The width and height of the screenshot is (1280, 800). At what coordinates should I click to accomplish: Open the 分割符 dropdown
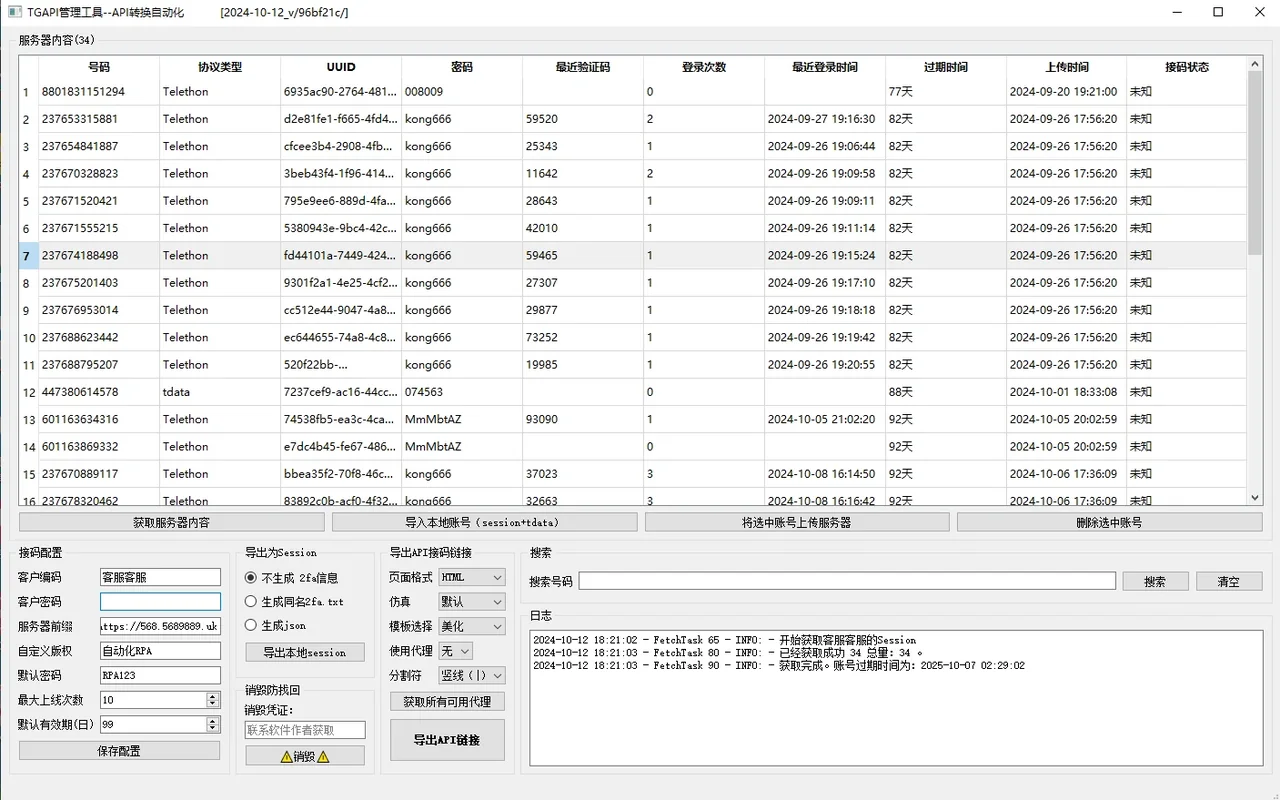tap(472, 675)
